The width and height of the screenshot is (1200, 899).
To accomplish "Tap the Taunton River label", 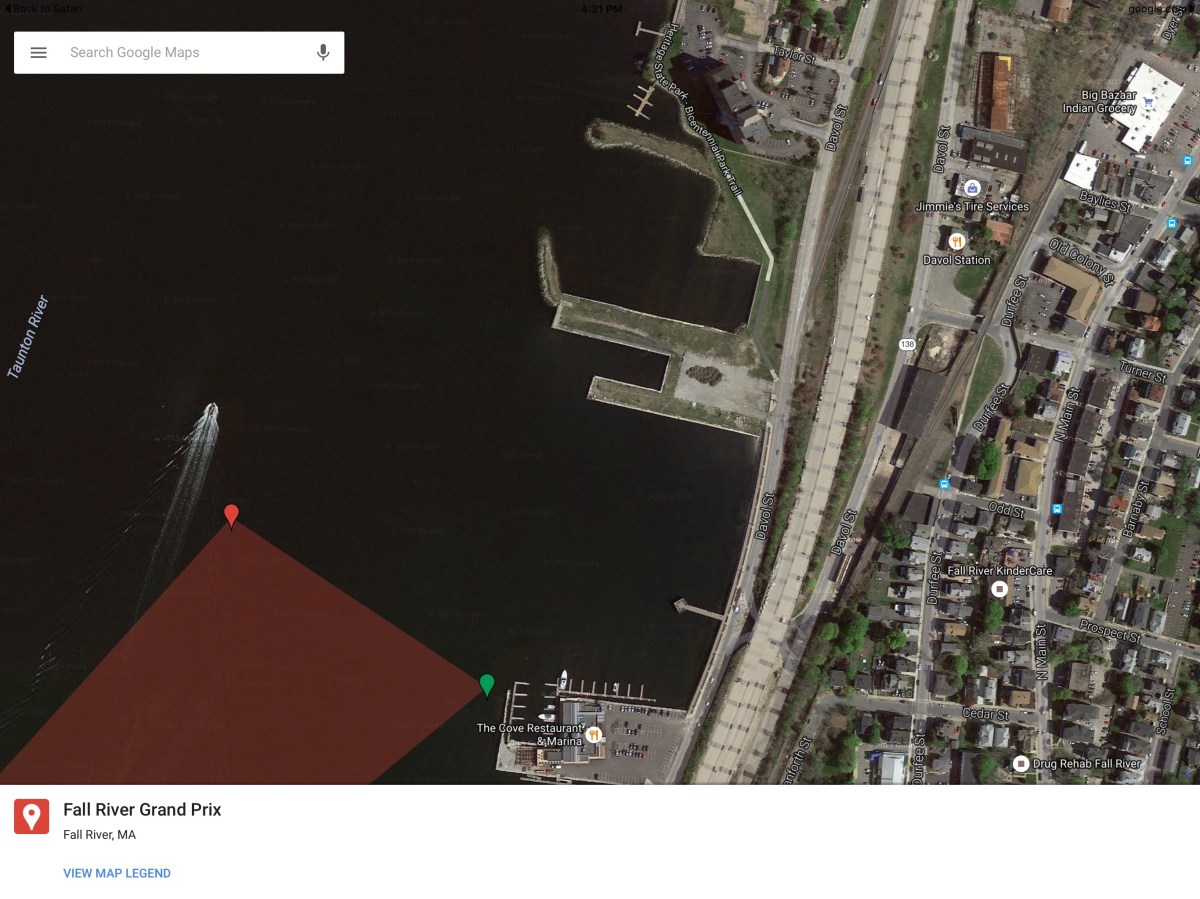I will 28,337.
